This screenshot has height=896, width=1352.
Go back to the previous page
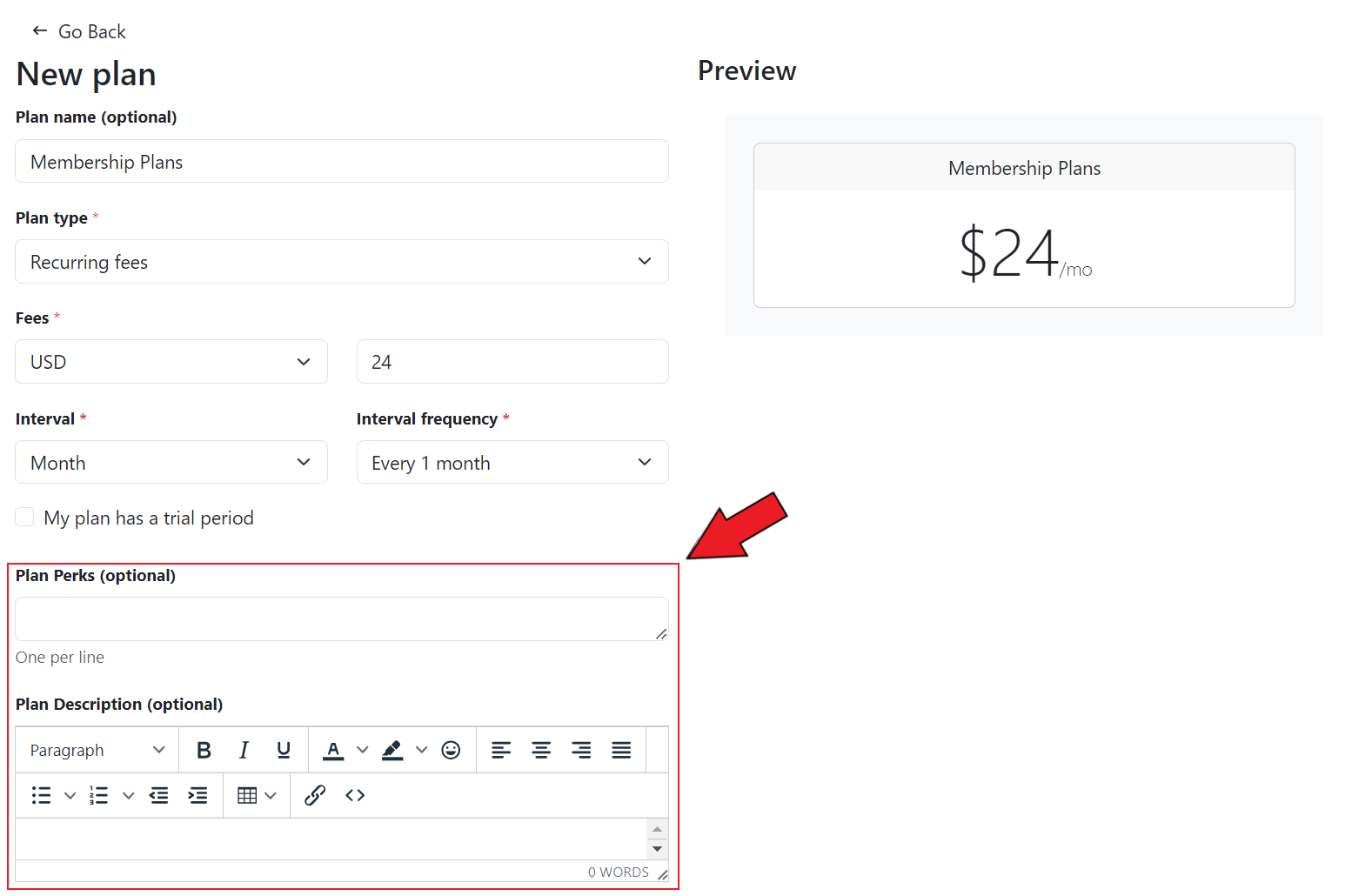click(79, 32)
